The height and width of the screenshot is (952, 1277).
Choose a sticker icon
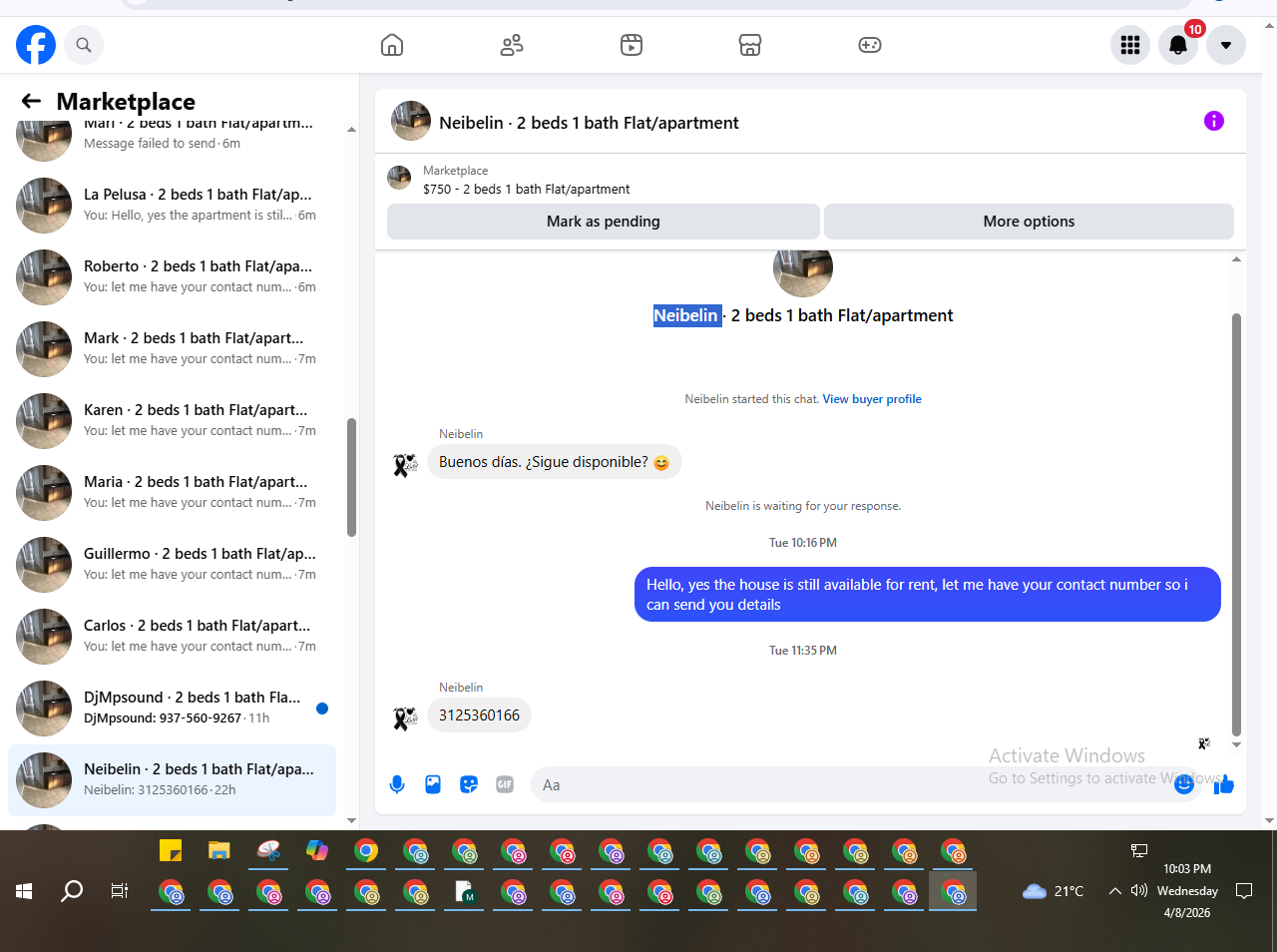pos(469,784)
